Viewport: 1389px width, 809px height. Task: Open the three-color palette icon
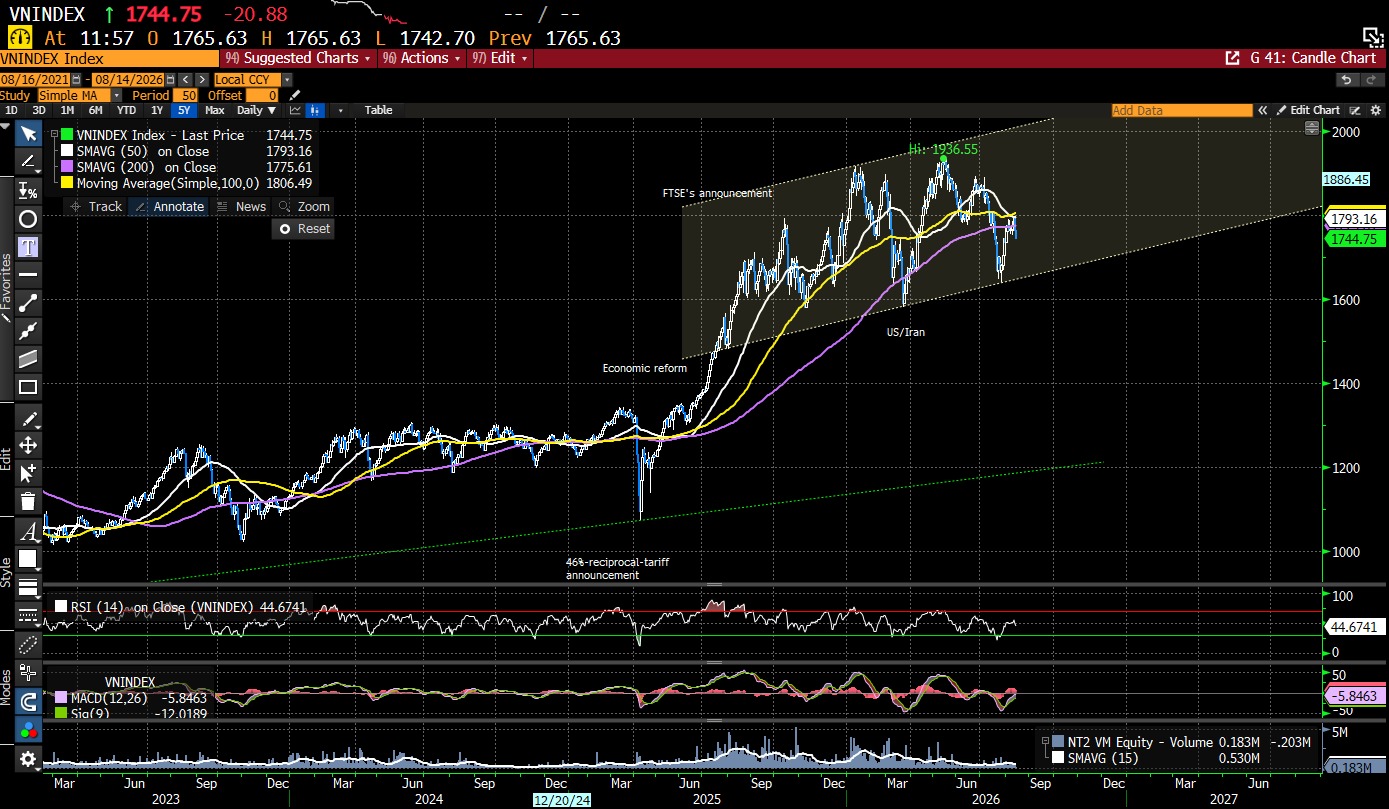click(x=28, y=730)
